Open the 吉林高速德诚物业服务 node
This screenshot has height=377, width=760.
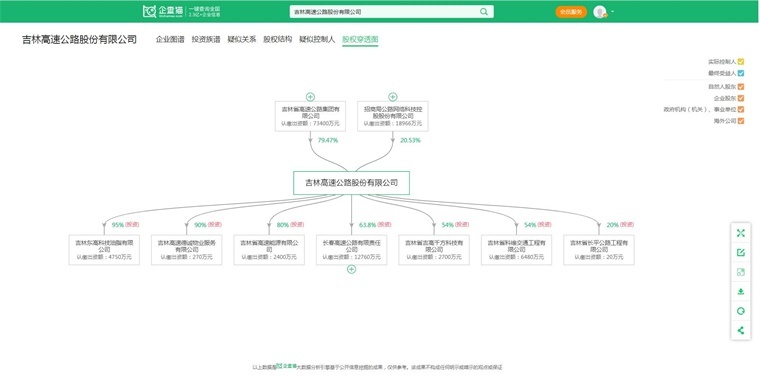pyautogui.click(x=187, y=250)
